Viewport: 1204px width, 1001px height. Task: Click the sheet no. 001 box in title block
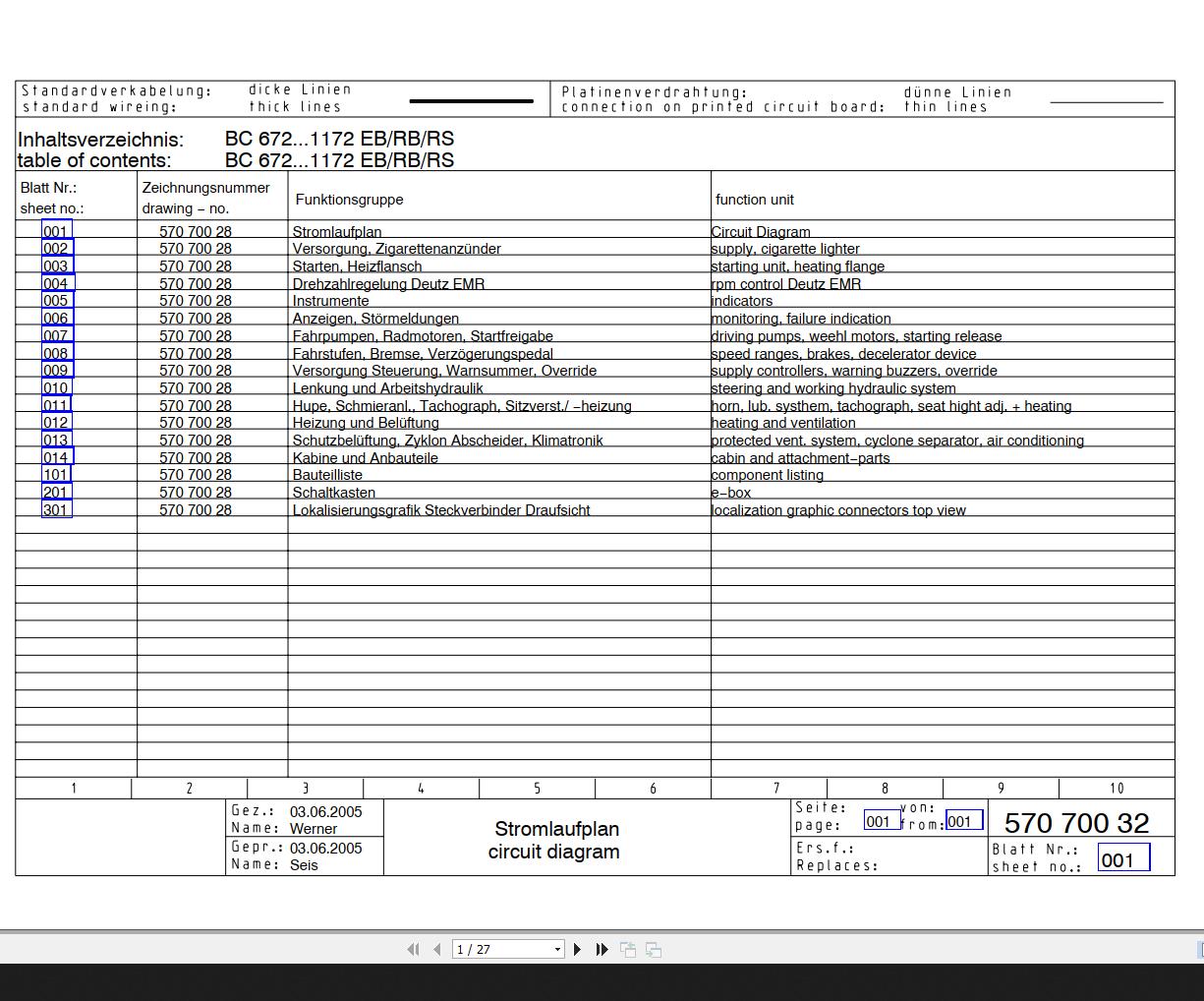1122,859
